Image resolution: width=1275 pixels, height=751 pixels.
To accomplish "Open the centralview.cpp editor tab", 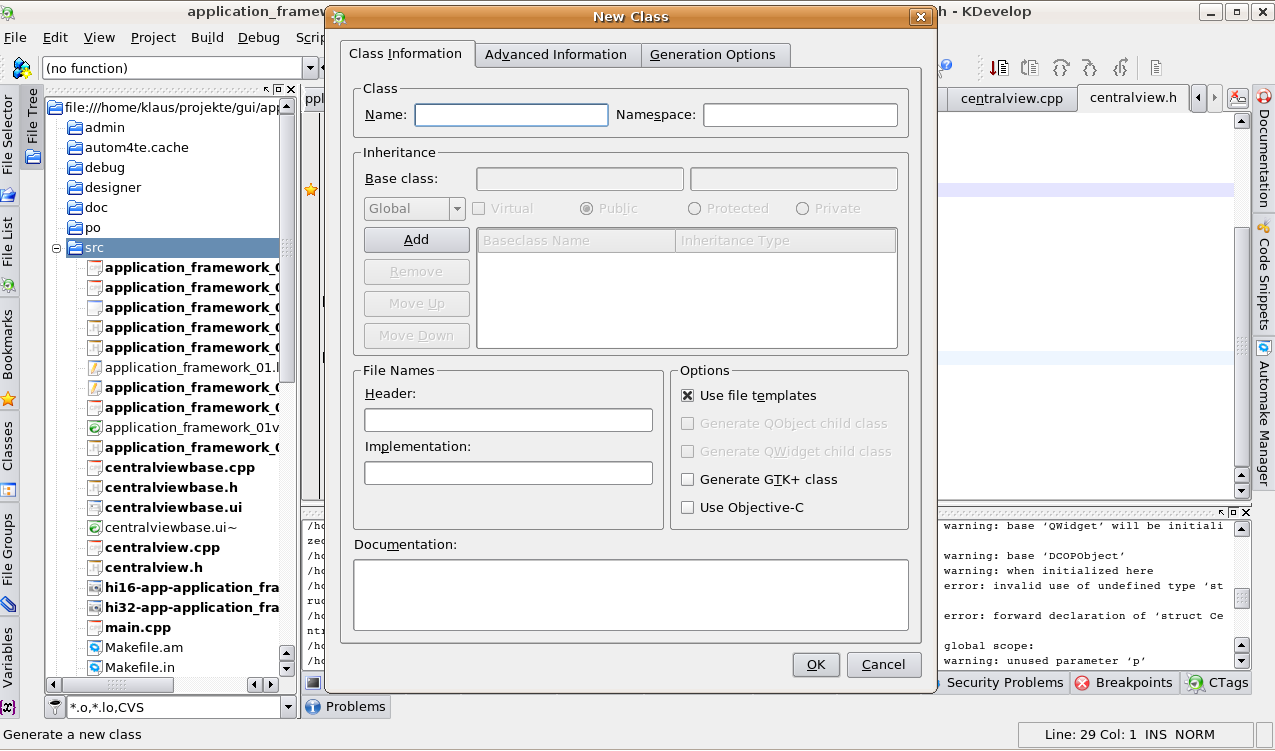I will pos(1012,98).
